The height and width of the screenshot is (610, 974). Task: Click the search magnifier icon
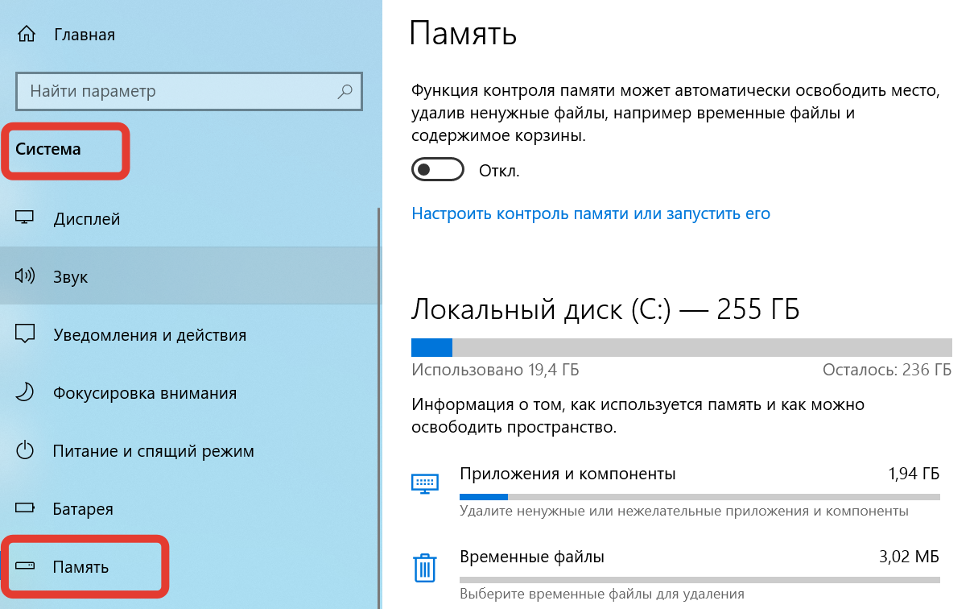[x=345, y=92]
